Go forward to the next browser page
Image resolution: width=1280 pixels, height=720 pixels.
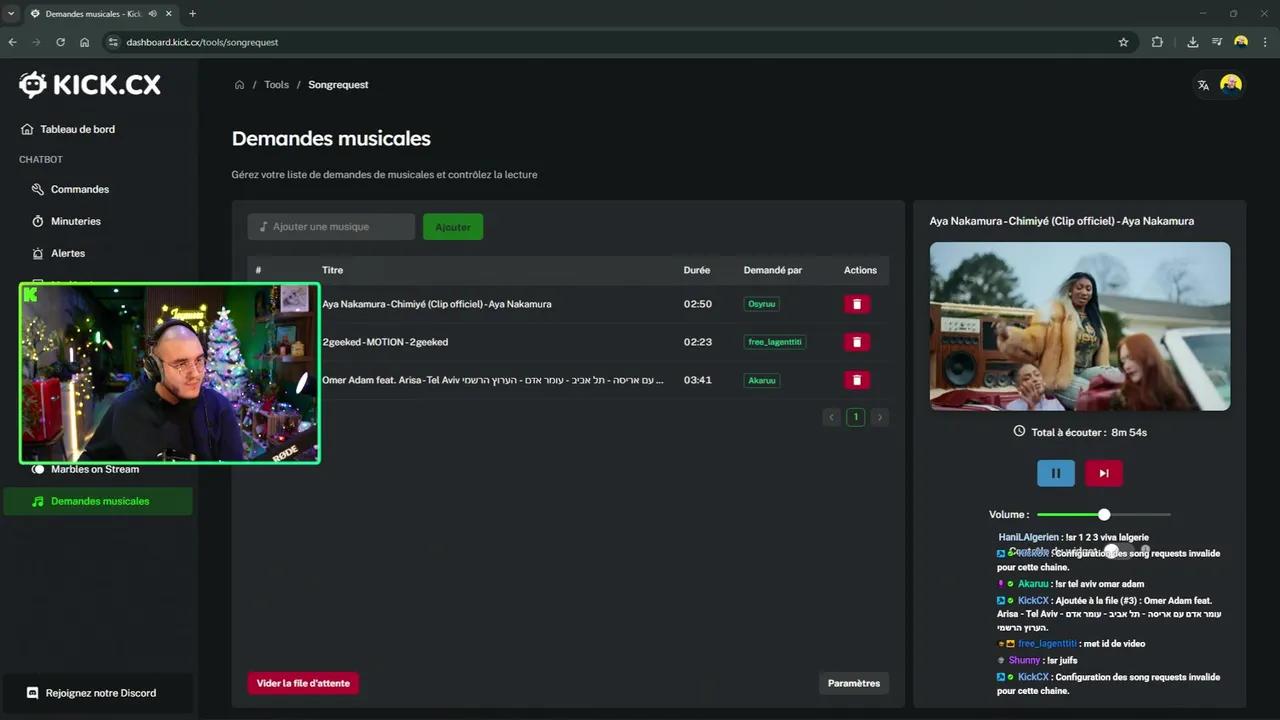coord(37,42)
